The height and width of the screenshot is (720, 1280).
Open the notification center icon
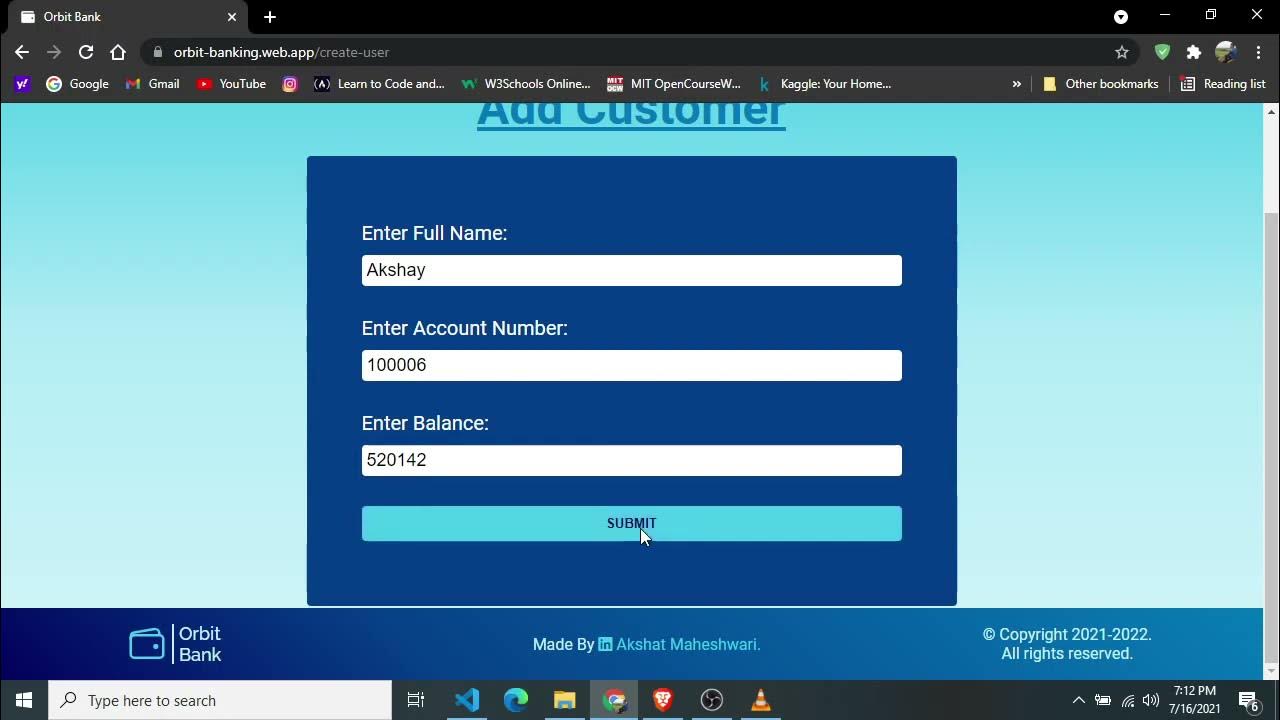coord(1249,700)
